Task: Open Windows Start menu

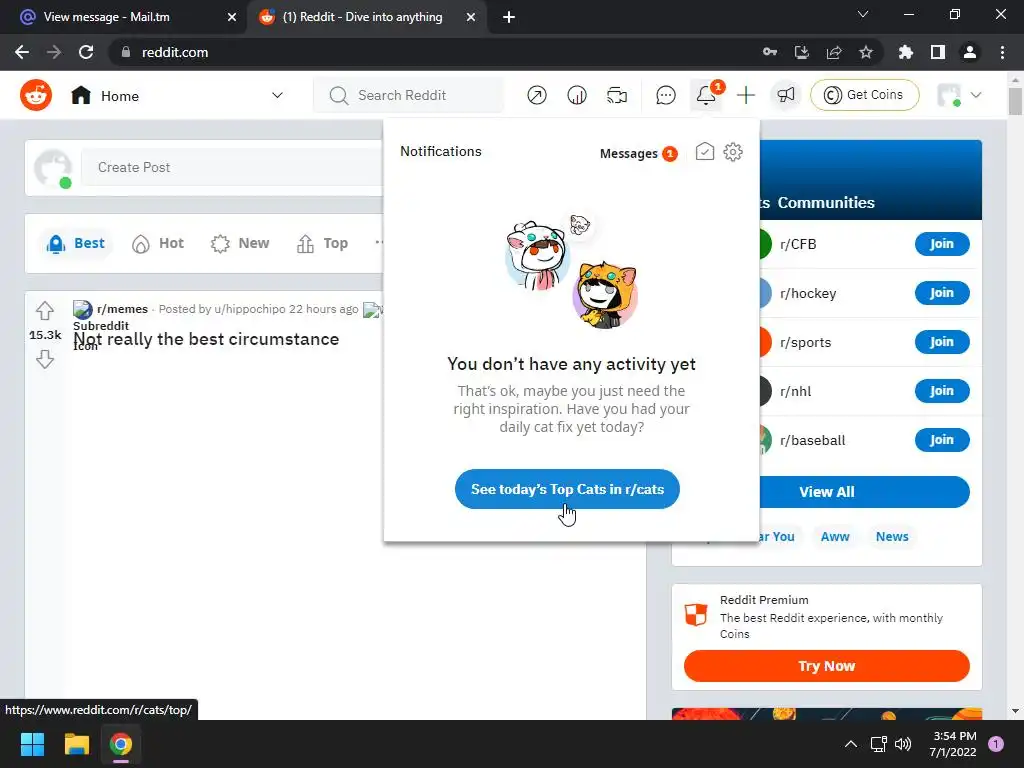Action: [32, 744]
